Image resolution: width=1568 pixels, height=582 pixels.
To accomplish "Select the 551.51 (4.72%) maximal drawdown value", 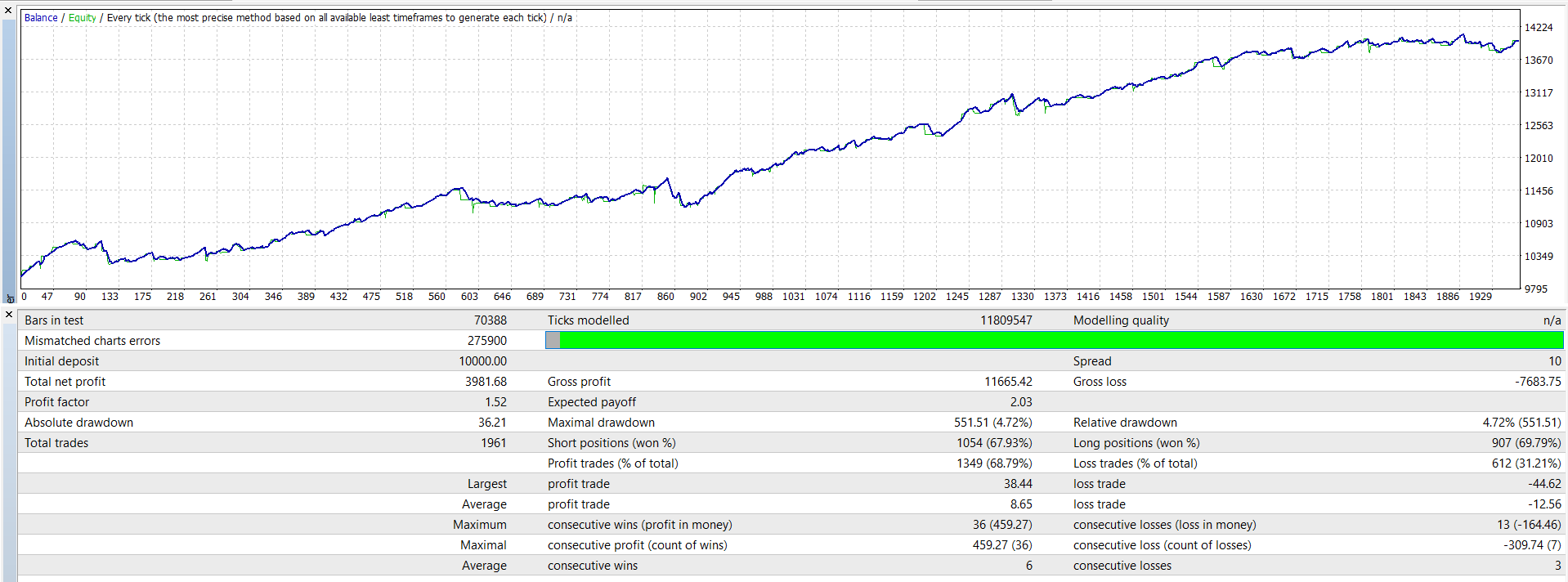I will (x=992, y=423).
